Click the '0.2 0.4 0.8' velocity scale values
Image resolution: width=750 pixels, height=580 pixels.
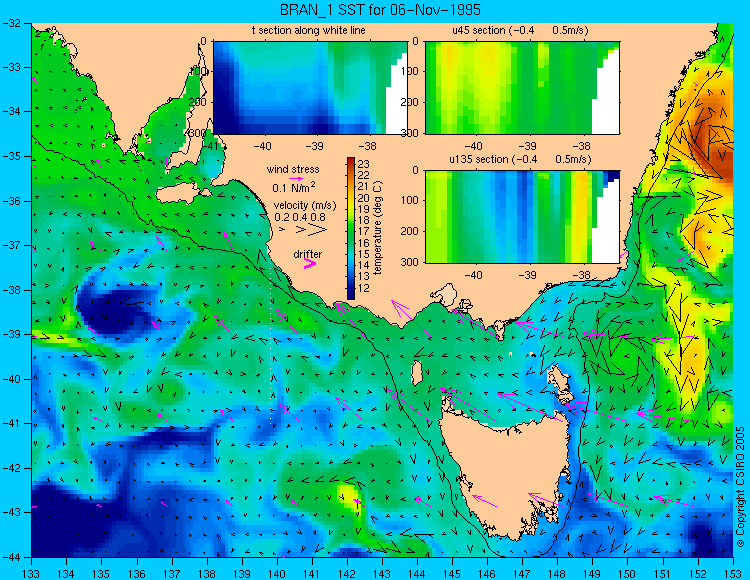click(x=300, y=217)
